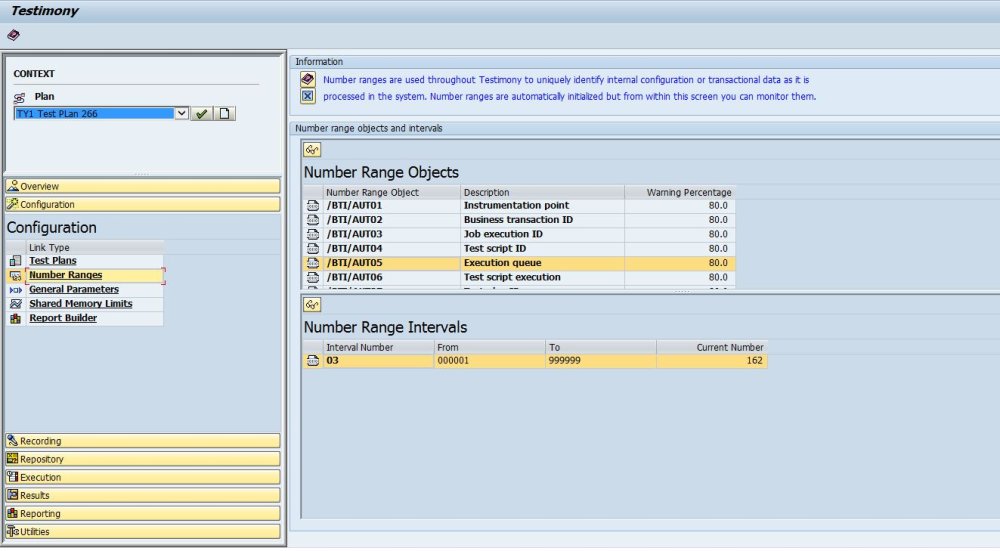
Task: Click the From column header
Action: point(489,347)
